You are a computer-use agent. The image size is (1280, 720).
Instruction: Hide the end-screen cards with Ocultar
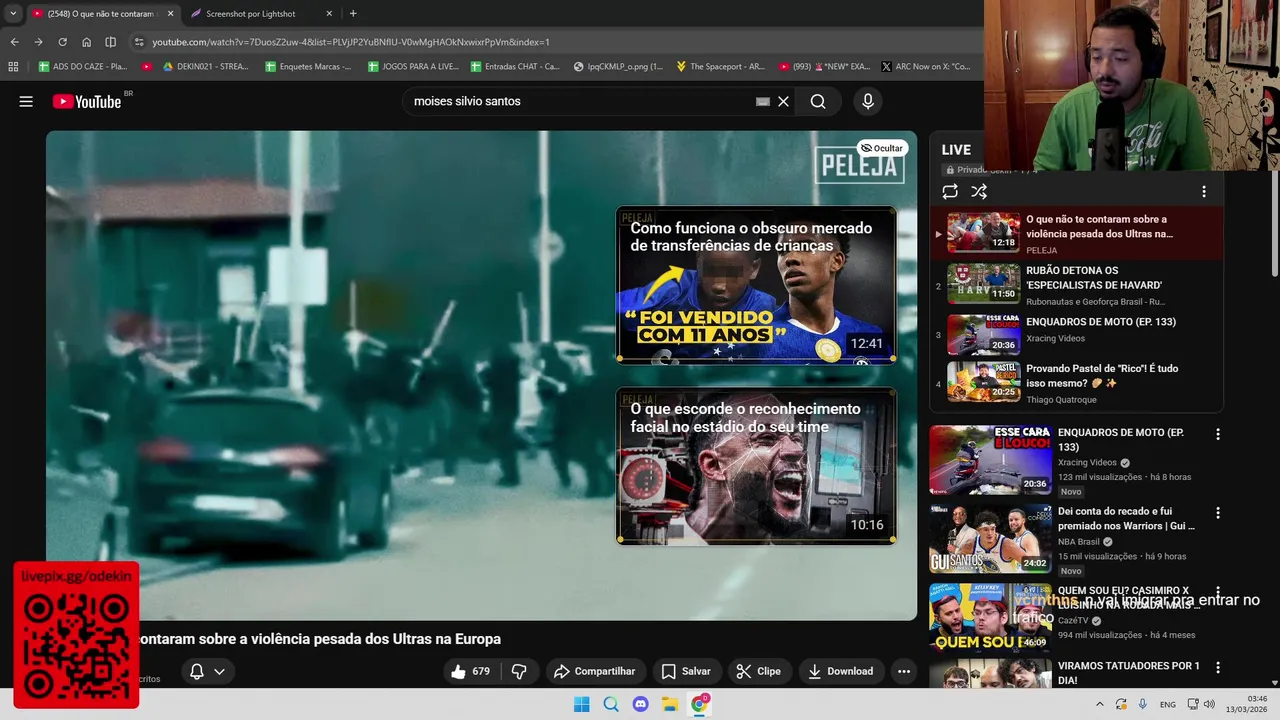click(882, 148)
